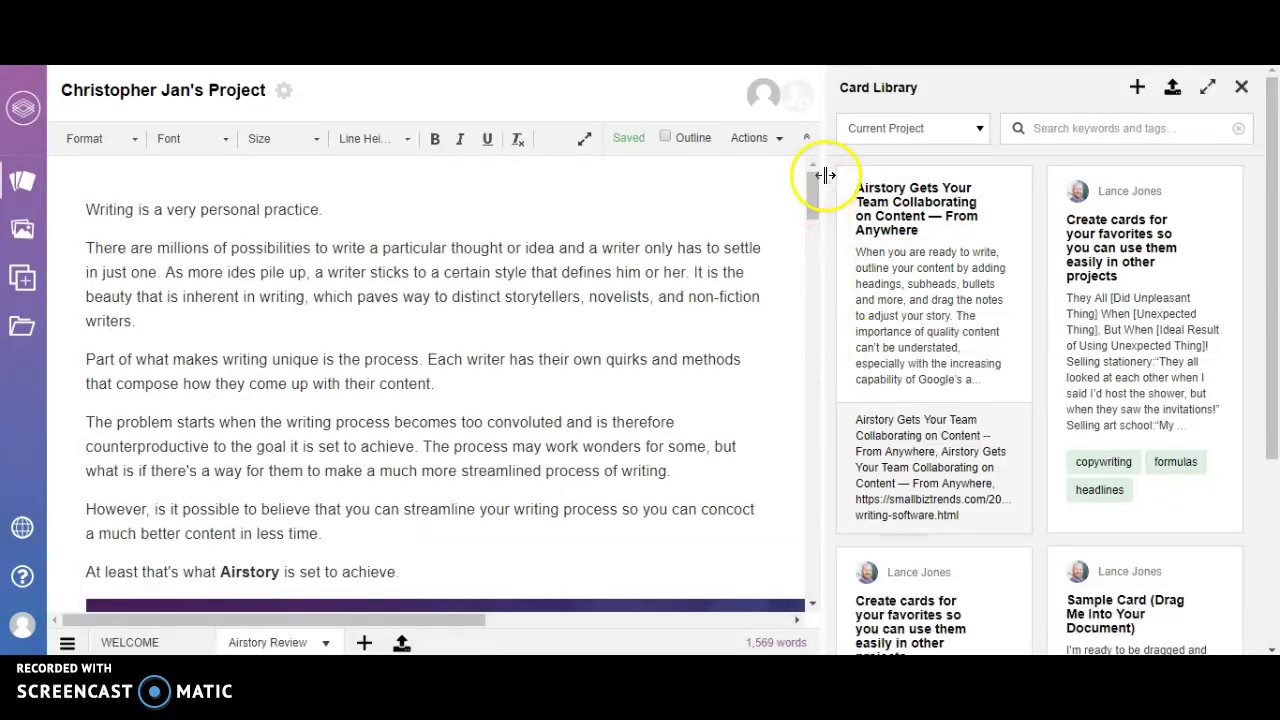Open the document list hamburger menu

67,643
